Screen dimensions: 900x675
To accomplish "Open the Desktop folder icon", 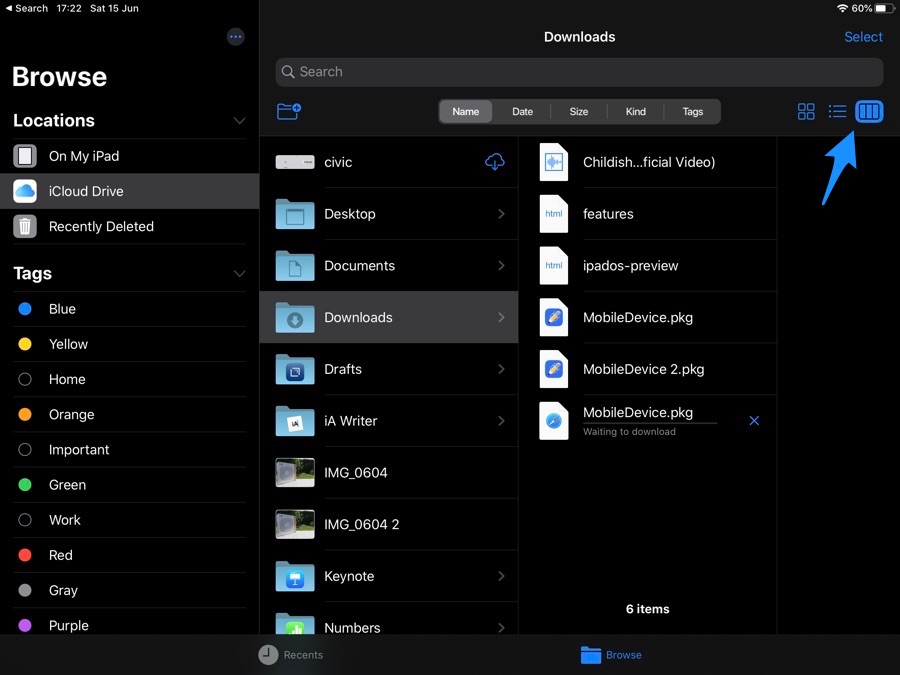I will click(294, 214).
